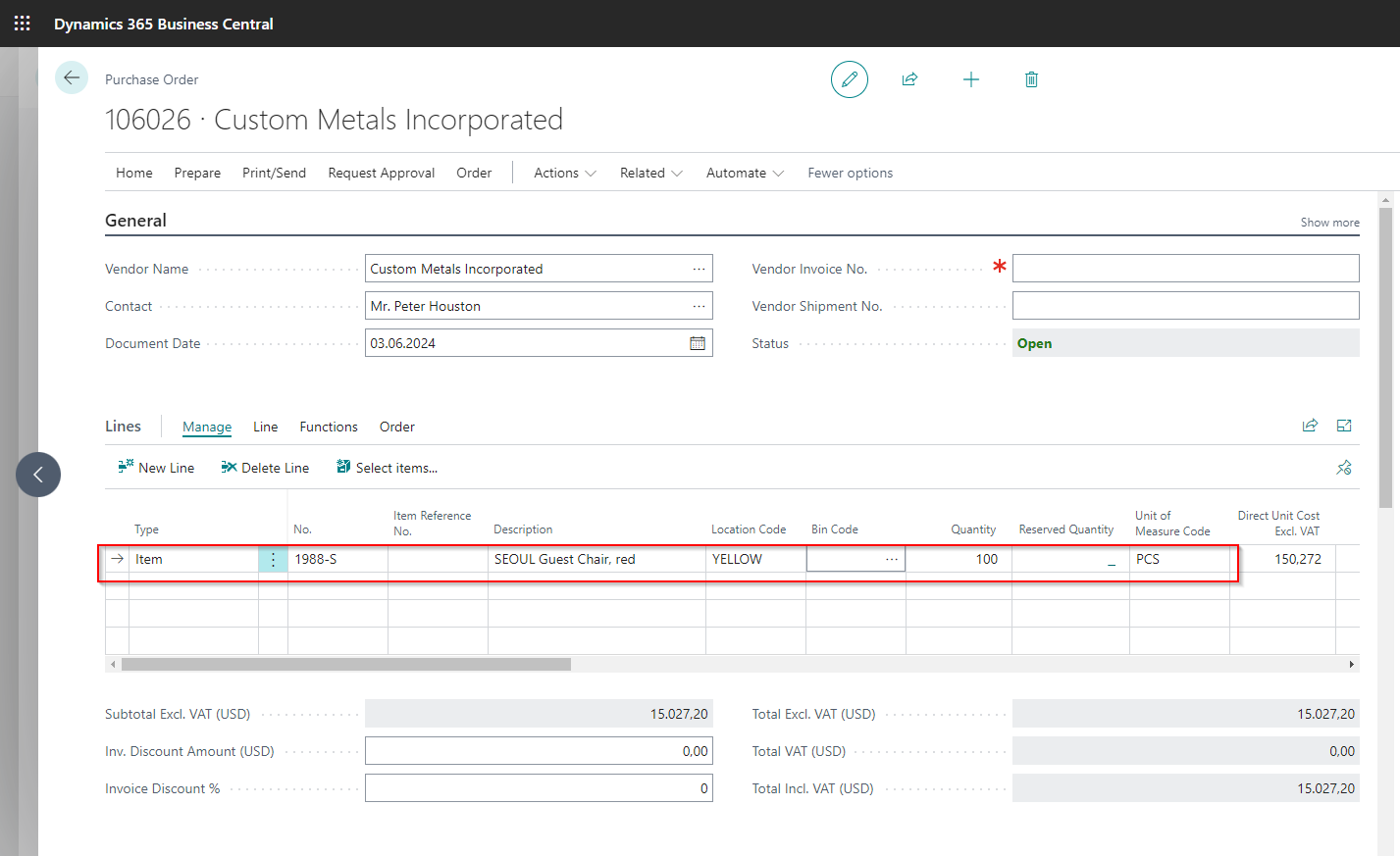Click item number 1988-S cell

click(x=337, y=559)
